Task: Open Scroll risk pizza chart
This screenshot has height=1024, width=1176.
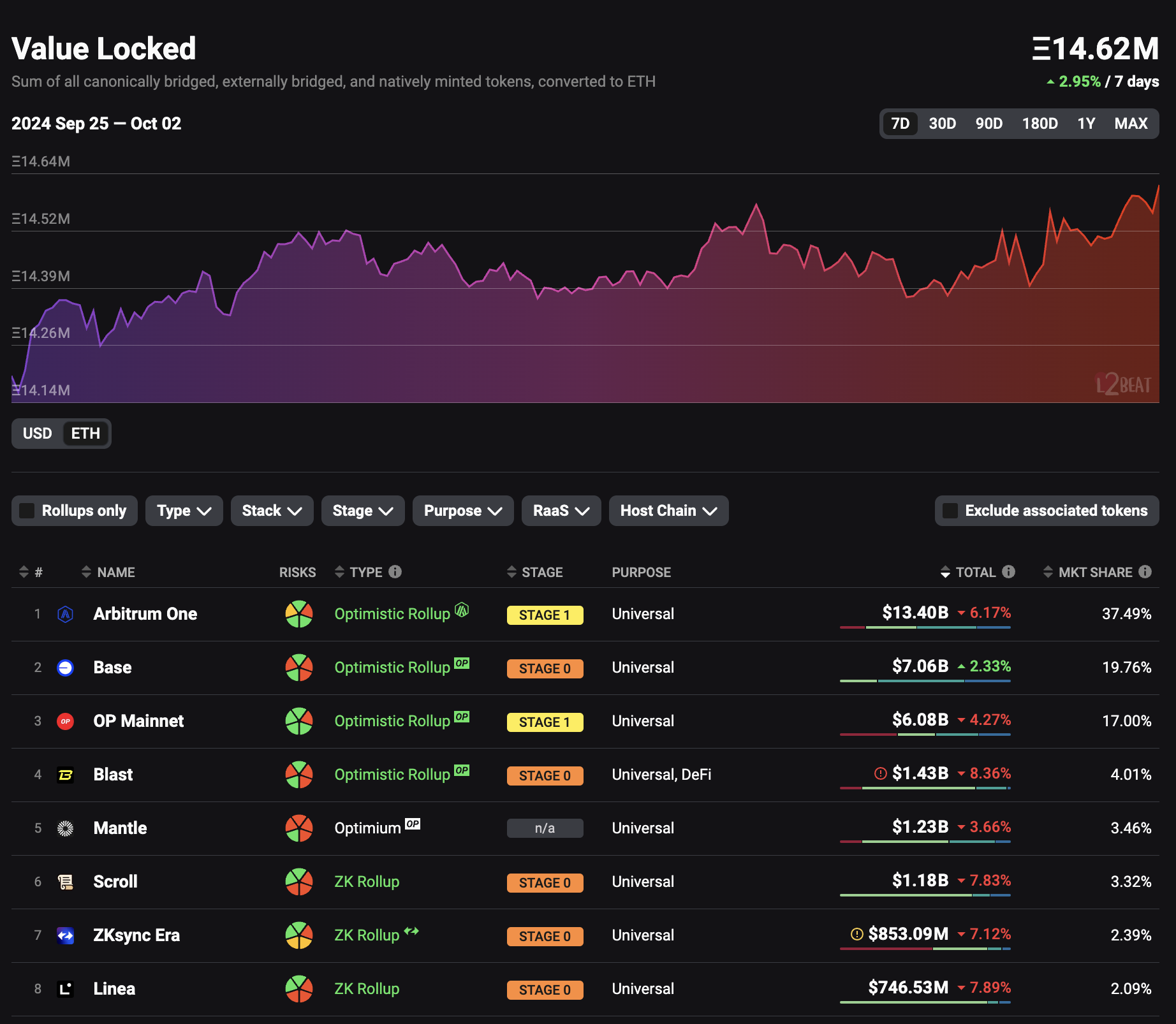Action: (298, 882)
